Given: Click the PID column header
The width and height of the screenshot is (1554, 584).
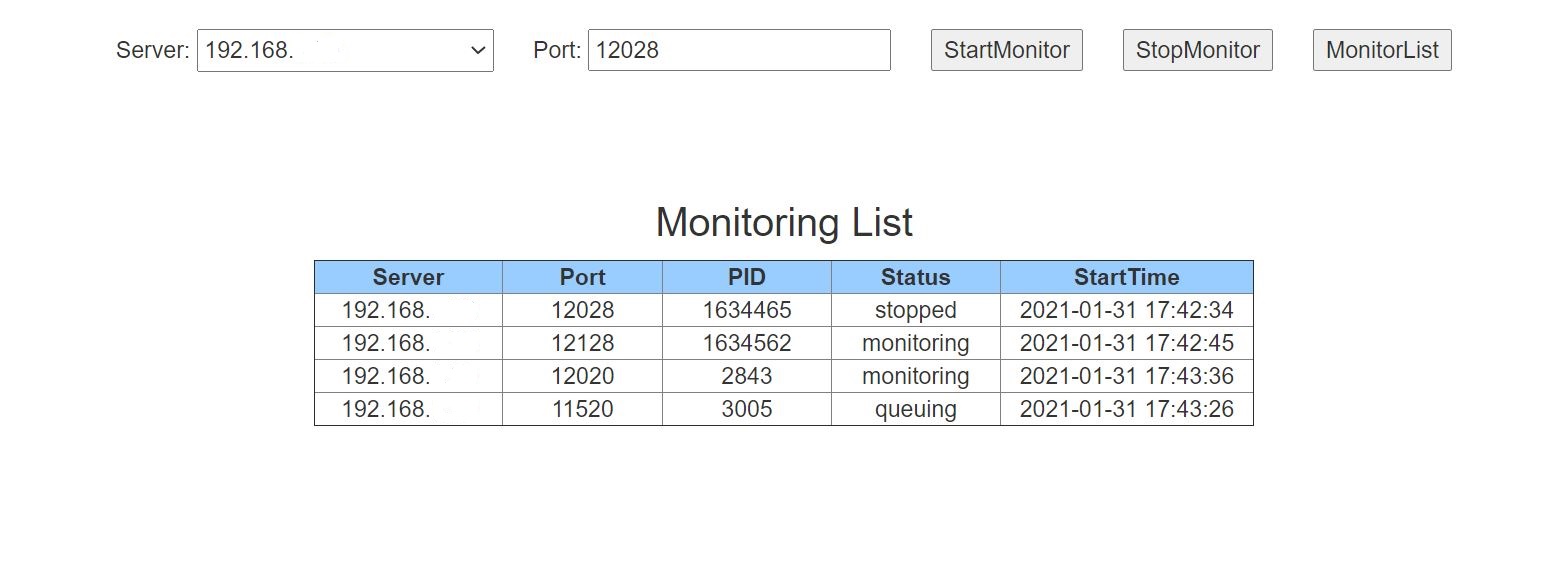Looking at the screenshot, I should coord(746,277).
